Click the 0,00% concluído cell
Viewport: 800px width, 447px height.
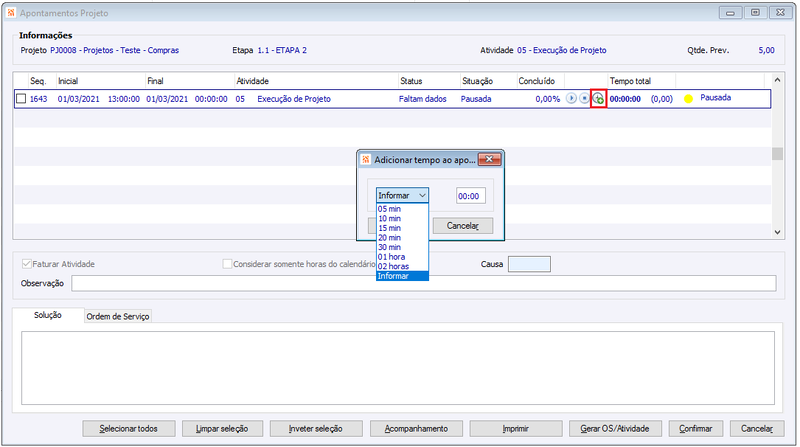point(547,99)
